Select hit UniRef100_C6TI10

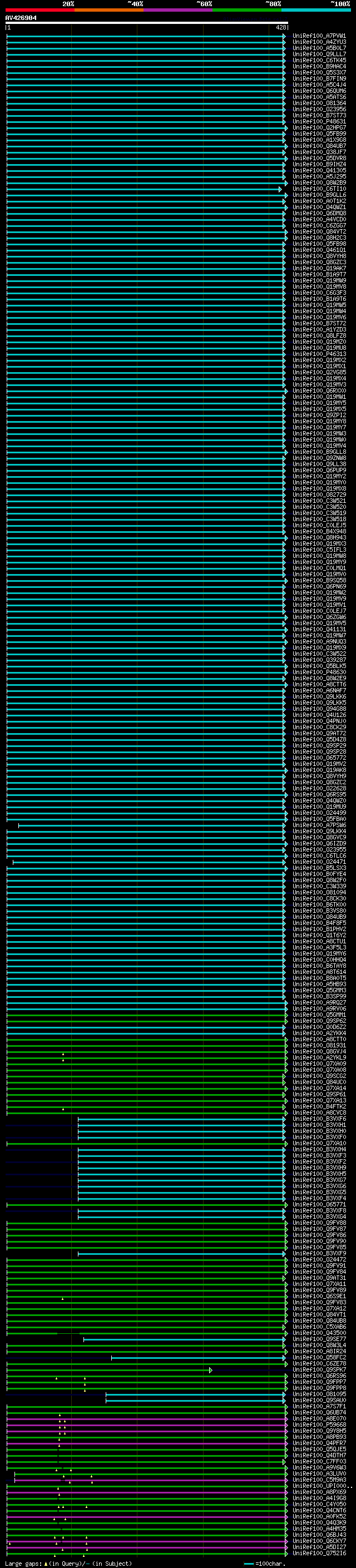tap(319, 189)
